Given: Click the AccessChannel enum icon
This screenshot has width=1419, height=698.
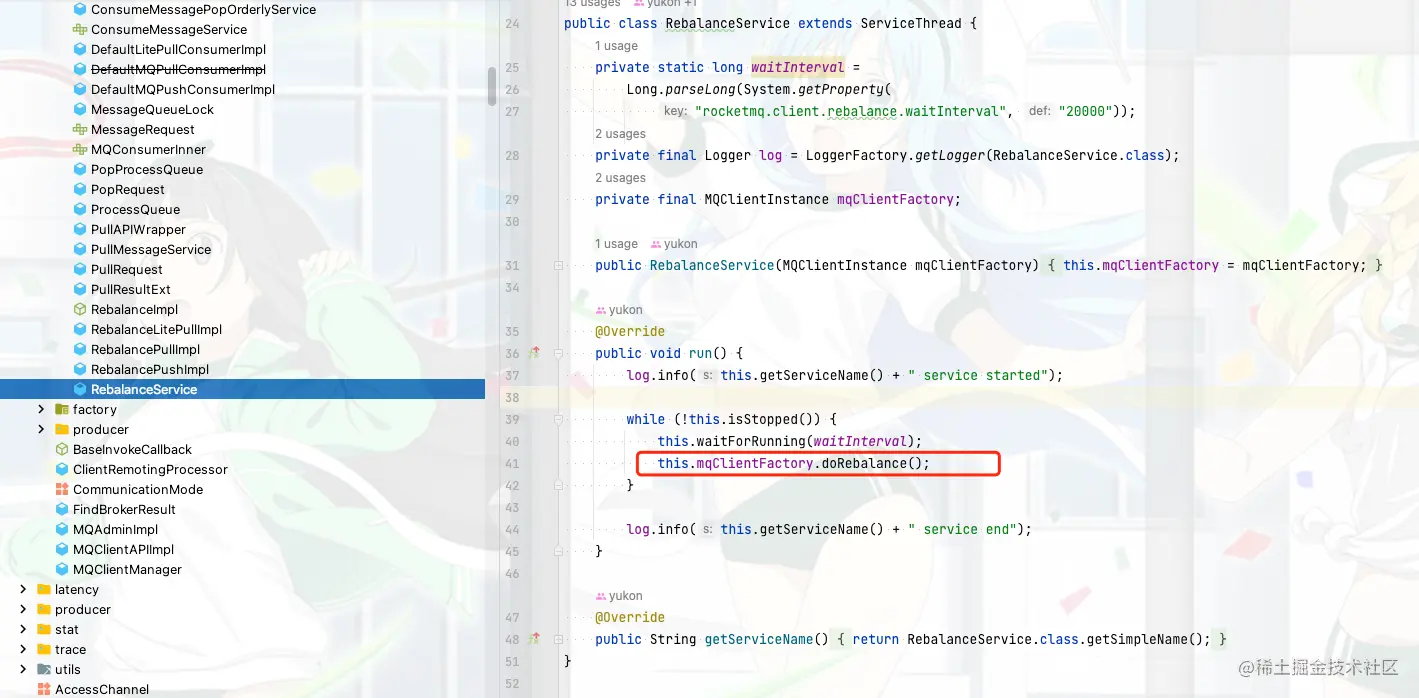Looking at the screenshot, I should (x=44, y=689).
